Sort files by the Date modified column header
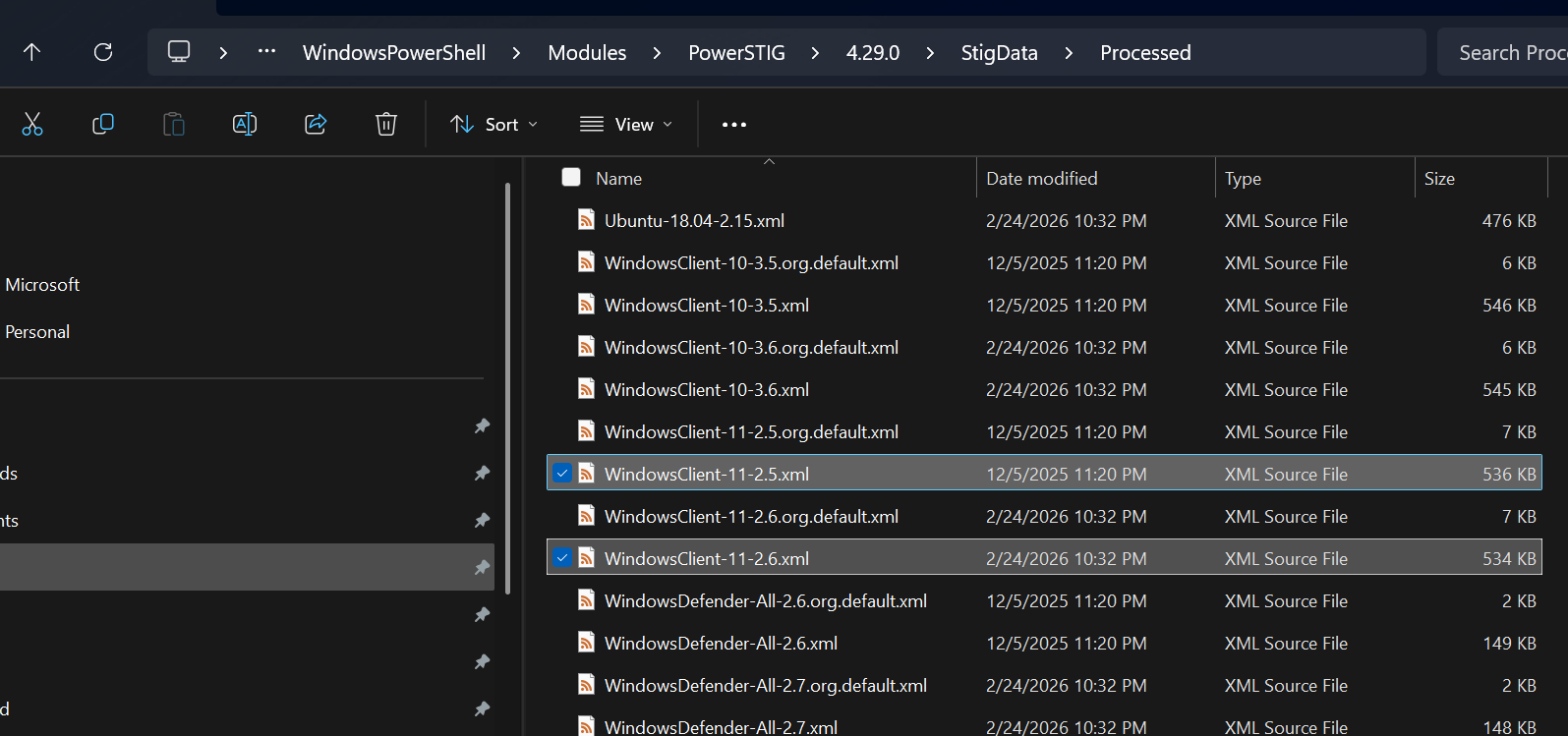Image resolution: width=1568 pixels, height=736 pixels. pyautogui.click(x=1042, y=178)
